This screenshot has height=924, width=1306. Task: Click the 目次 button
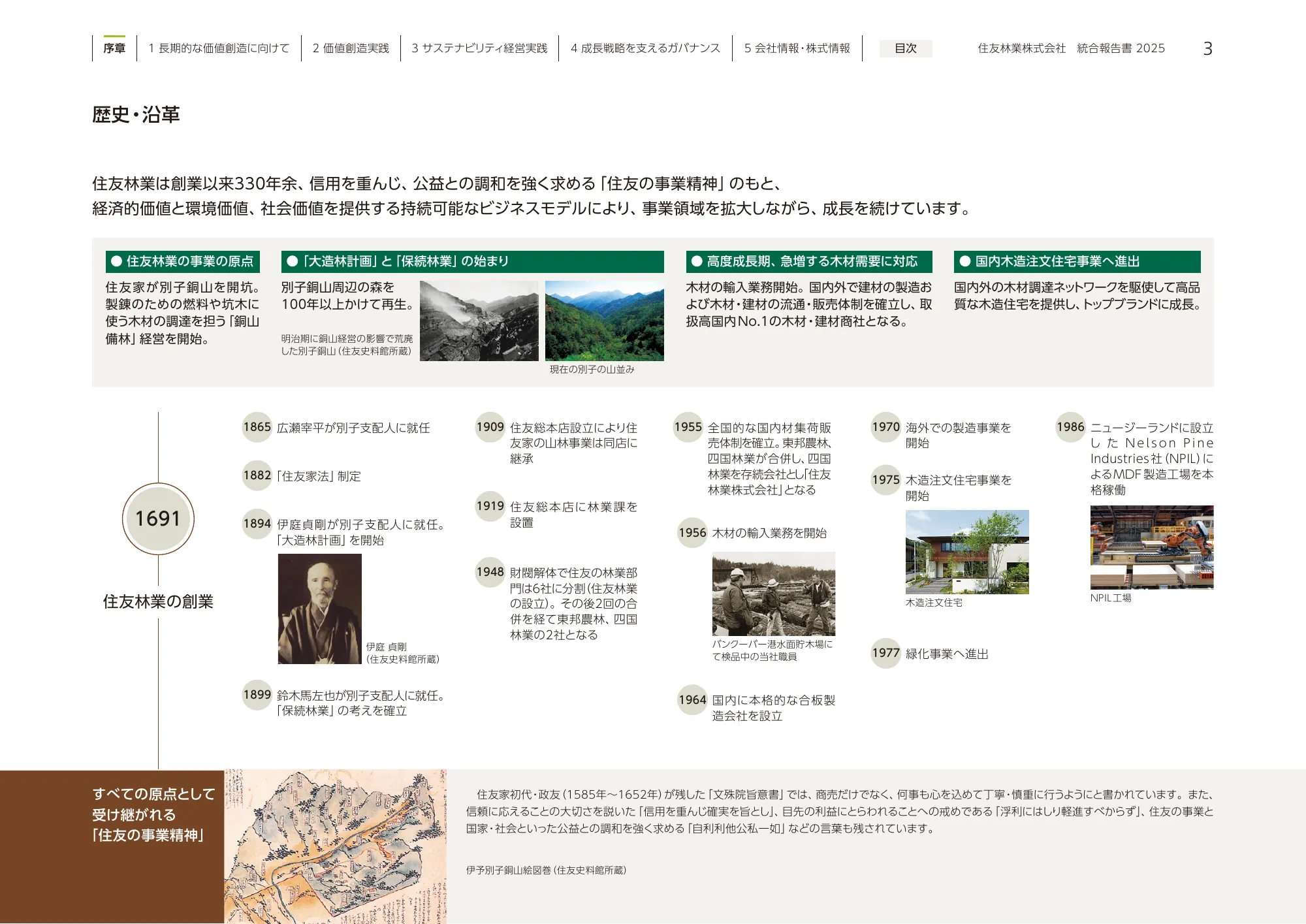[905, 48]
